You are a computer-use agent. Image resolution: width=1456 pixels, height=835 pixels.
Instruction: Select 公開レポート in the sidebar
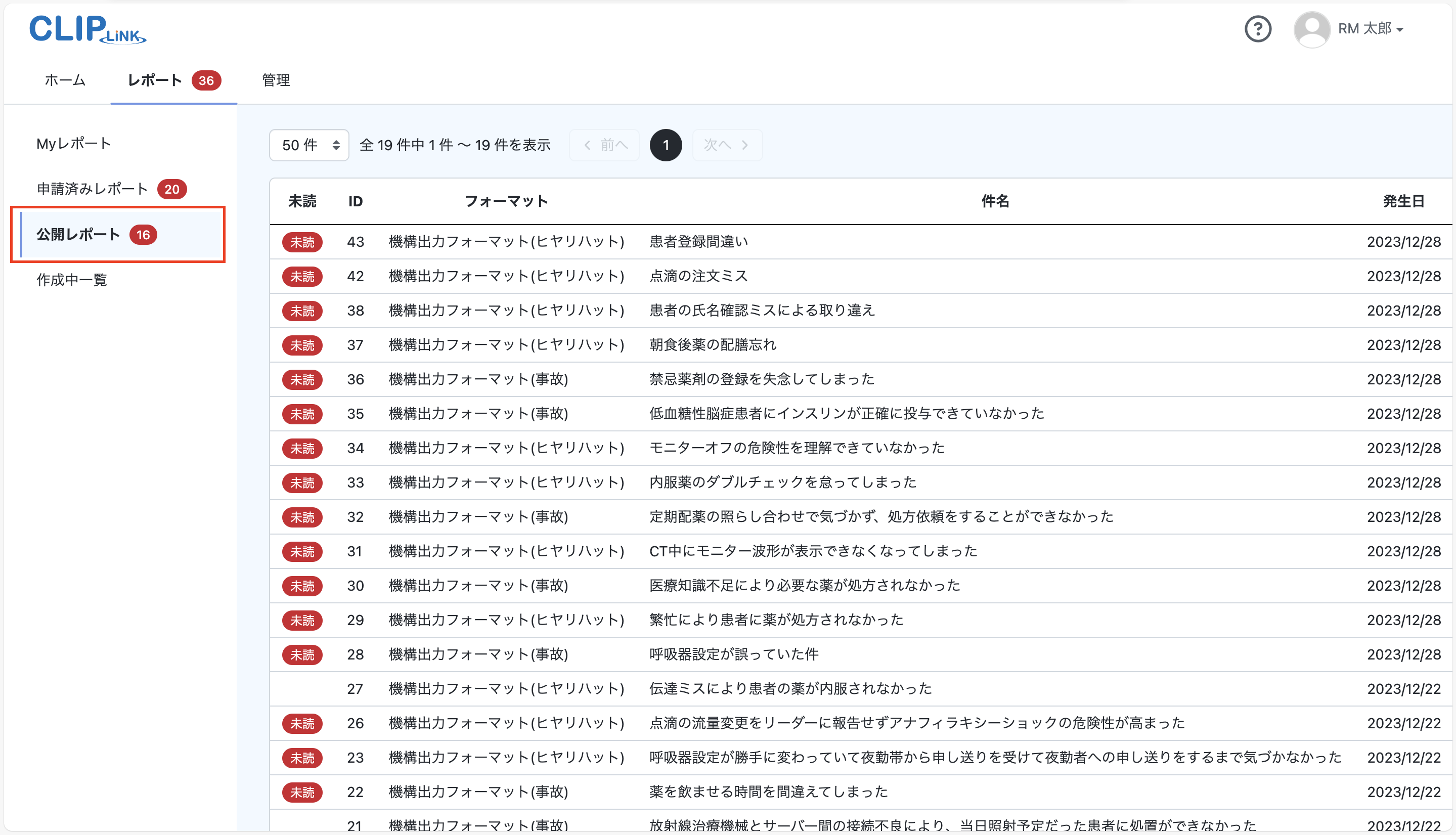(78, 234)
